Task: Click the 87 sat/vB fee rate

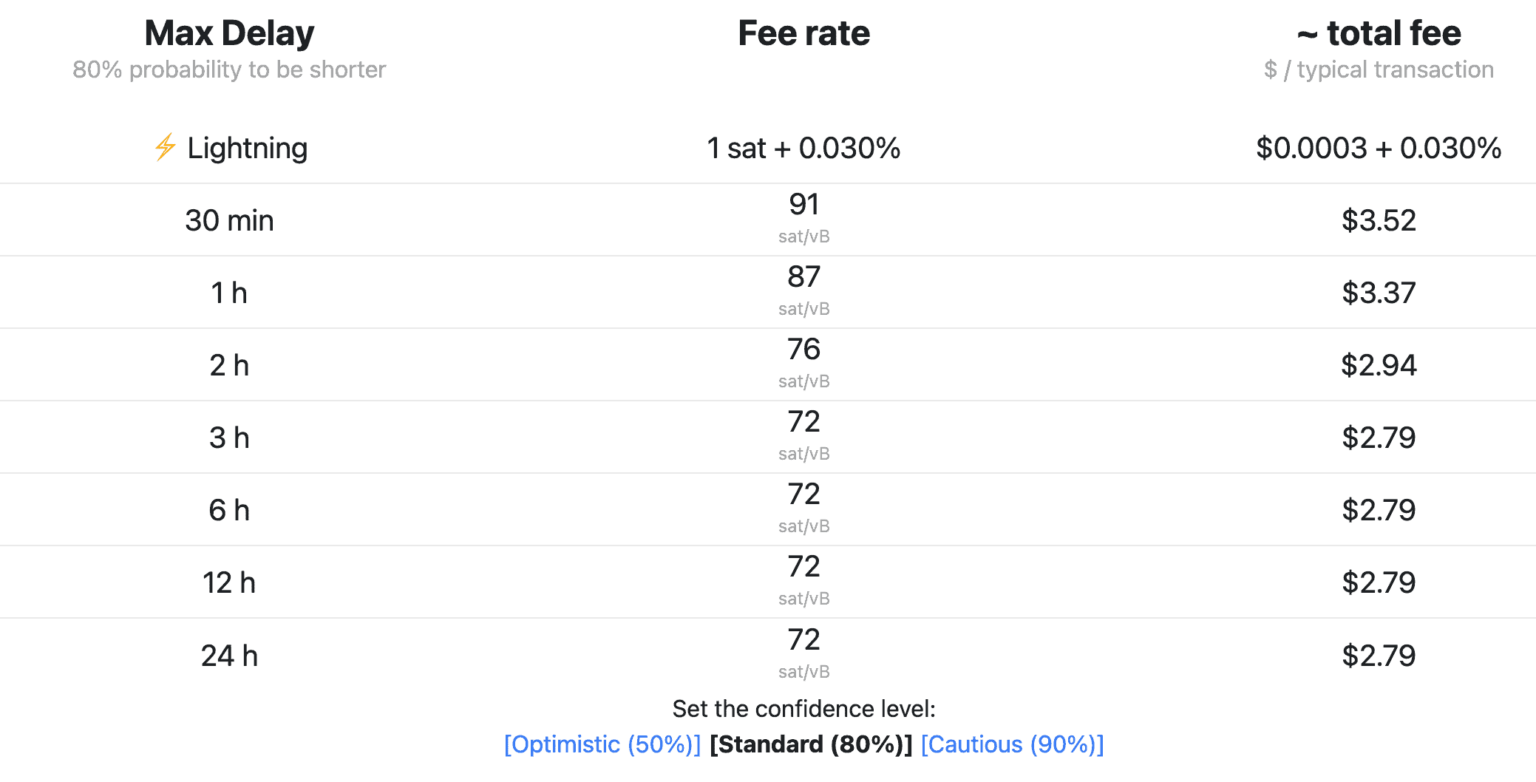Action: tap(804, 278)
